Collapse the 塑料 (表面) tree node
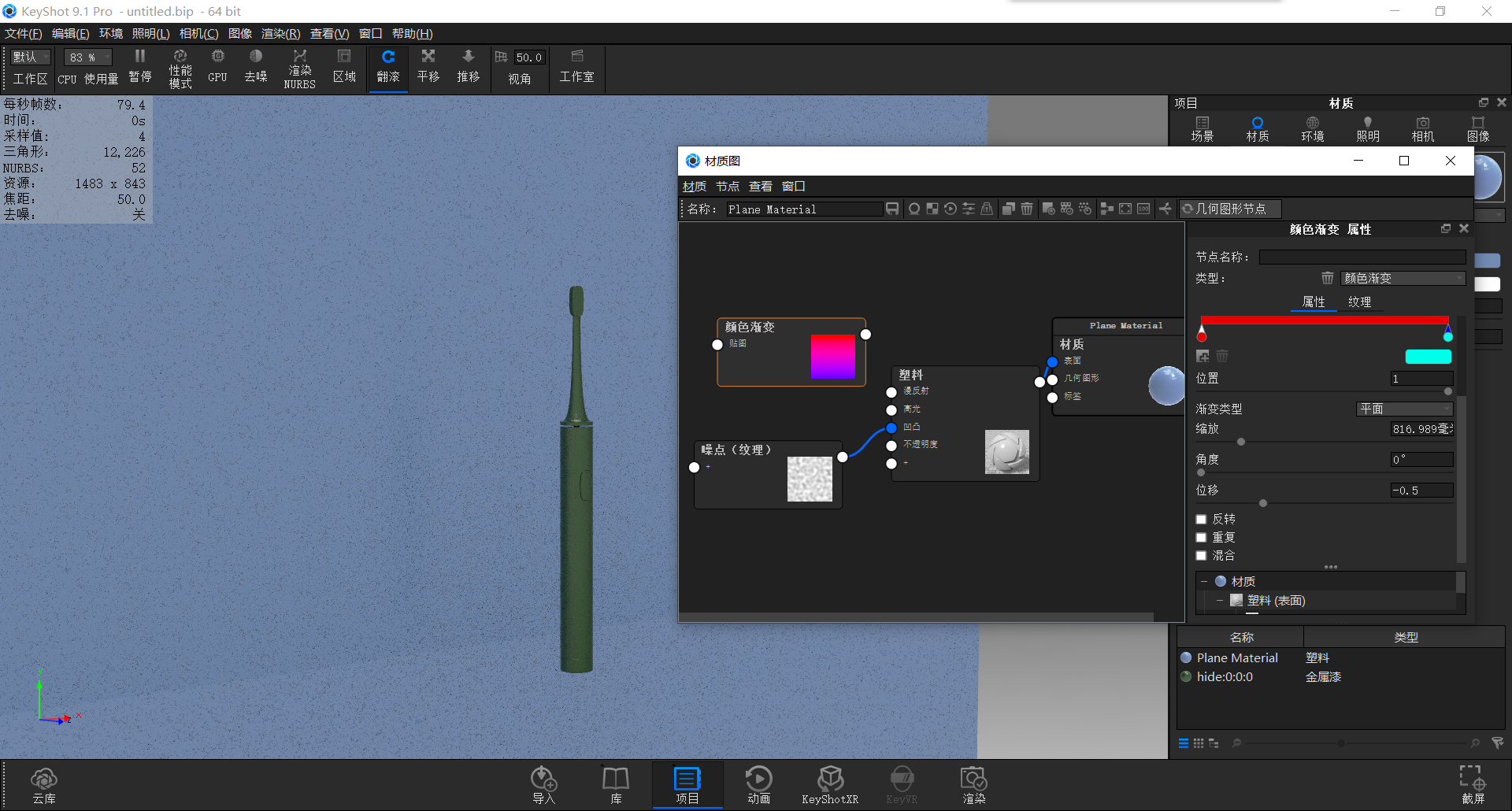Viewport: 1512px width, 811px height. [x=1219, y=601]
